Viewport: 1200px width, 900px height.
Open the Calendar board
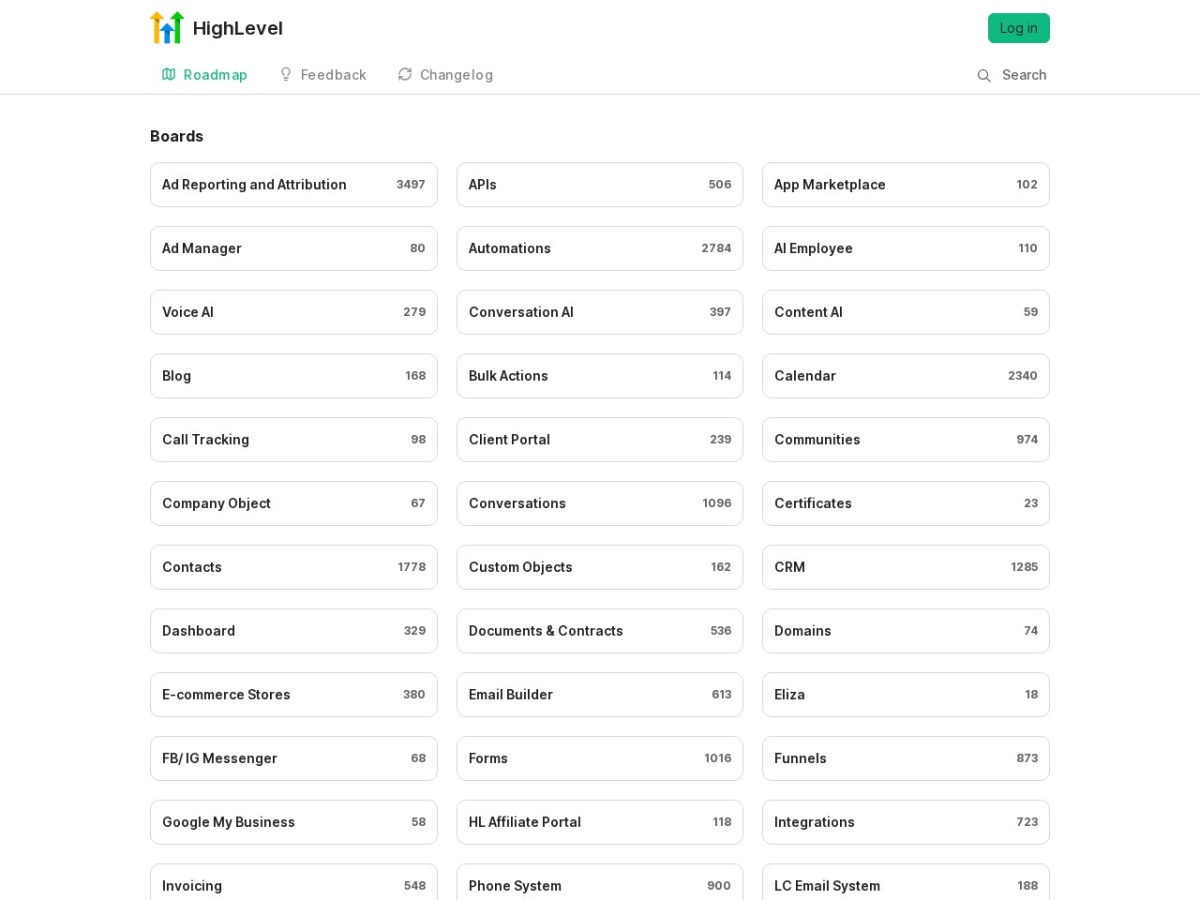(x=906, y=376)
